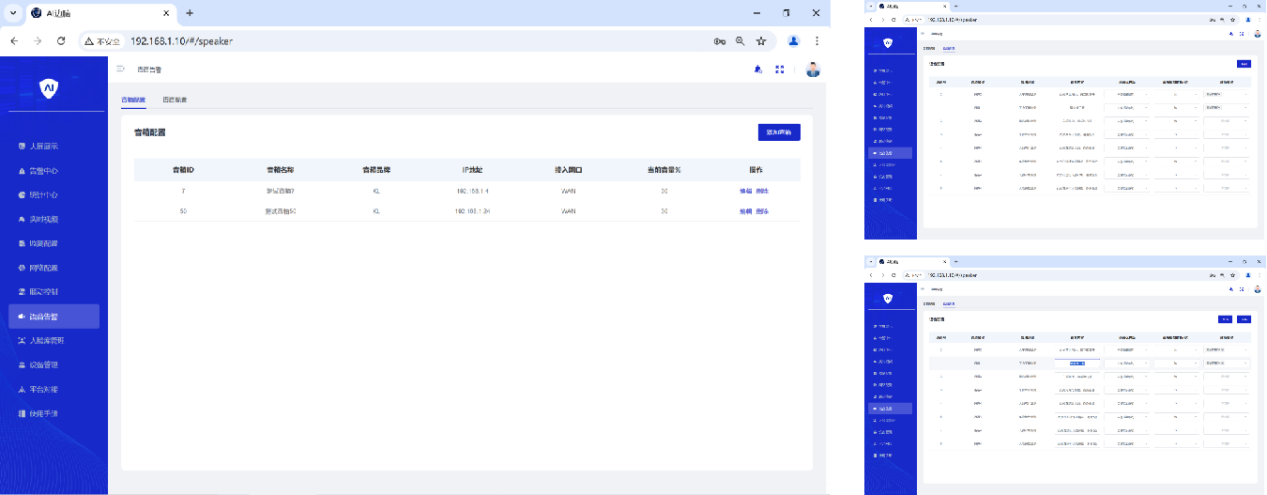Open 告警中心 in the large window sidebar

pos(44,171)
